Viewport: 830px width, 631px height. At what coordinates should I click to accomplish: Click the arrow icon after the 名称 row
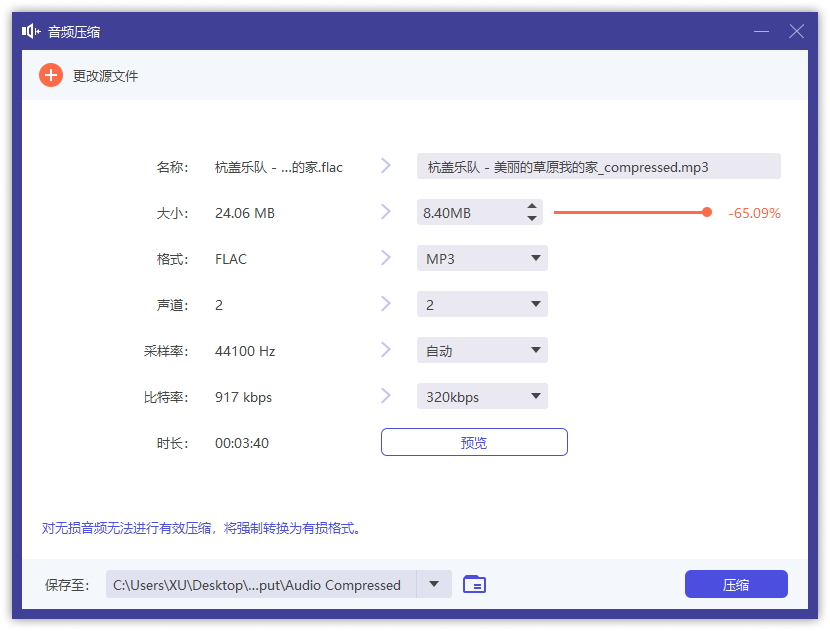coord(386,166)
